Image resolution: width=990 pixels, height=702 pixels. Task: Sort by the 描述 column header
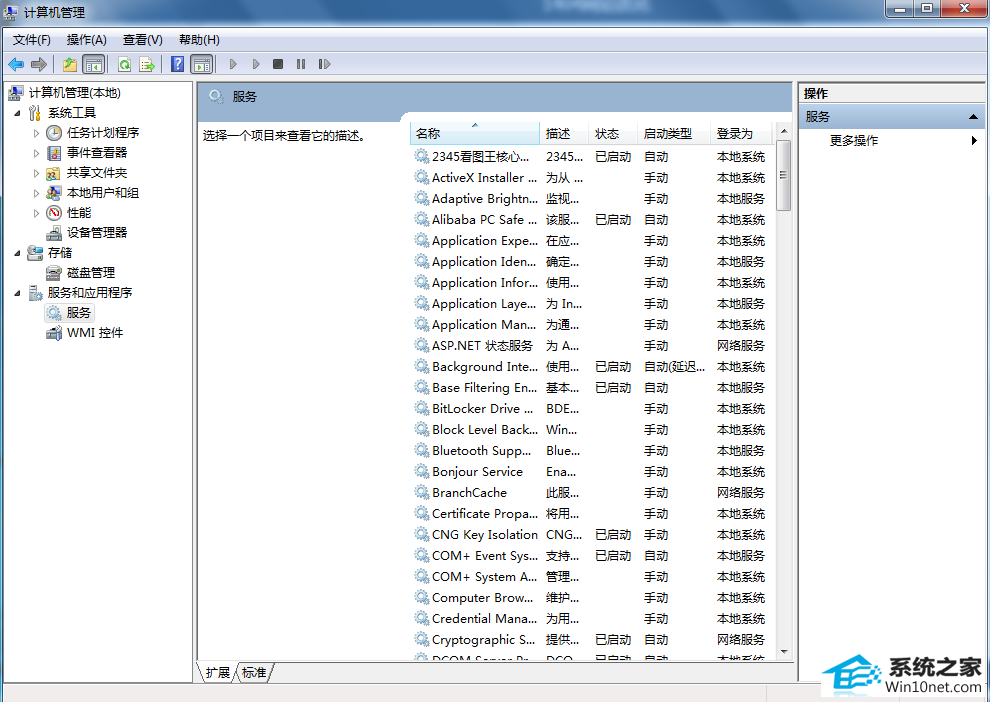point(564,133)
